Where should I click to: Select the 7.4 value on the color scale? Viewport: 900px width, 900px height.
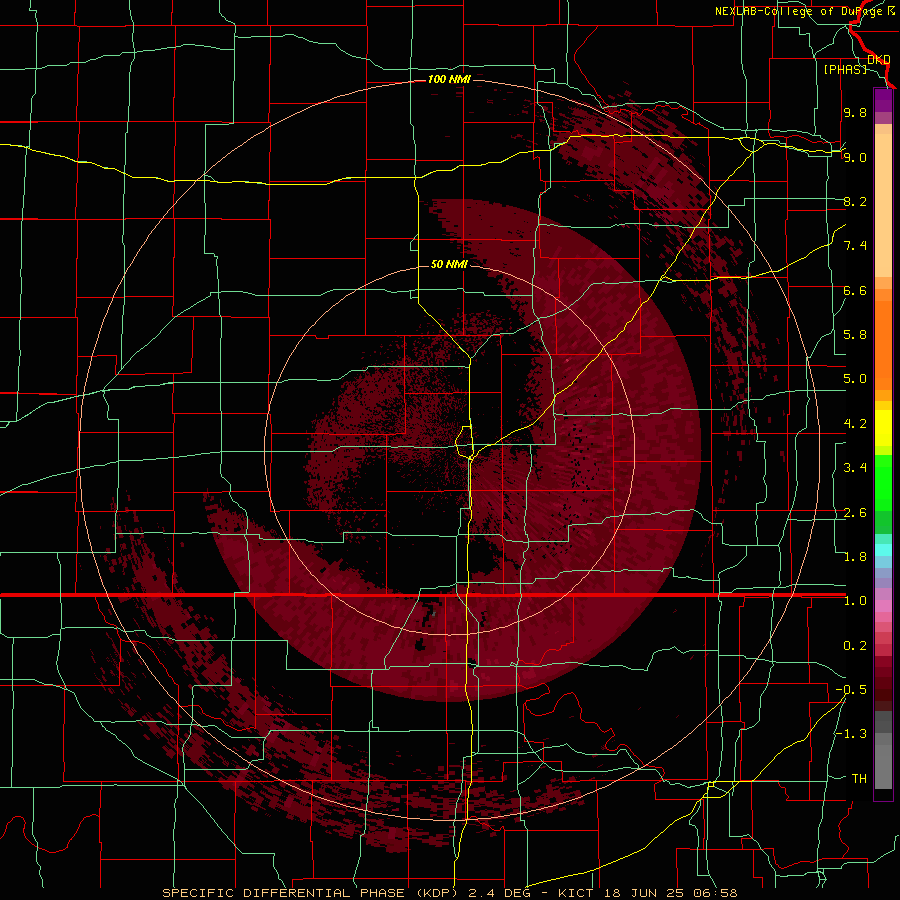855,246
